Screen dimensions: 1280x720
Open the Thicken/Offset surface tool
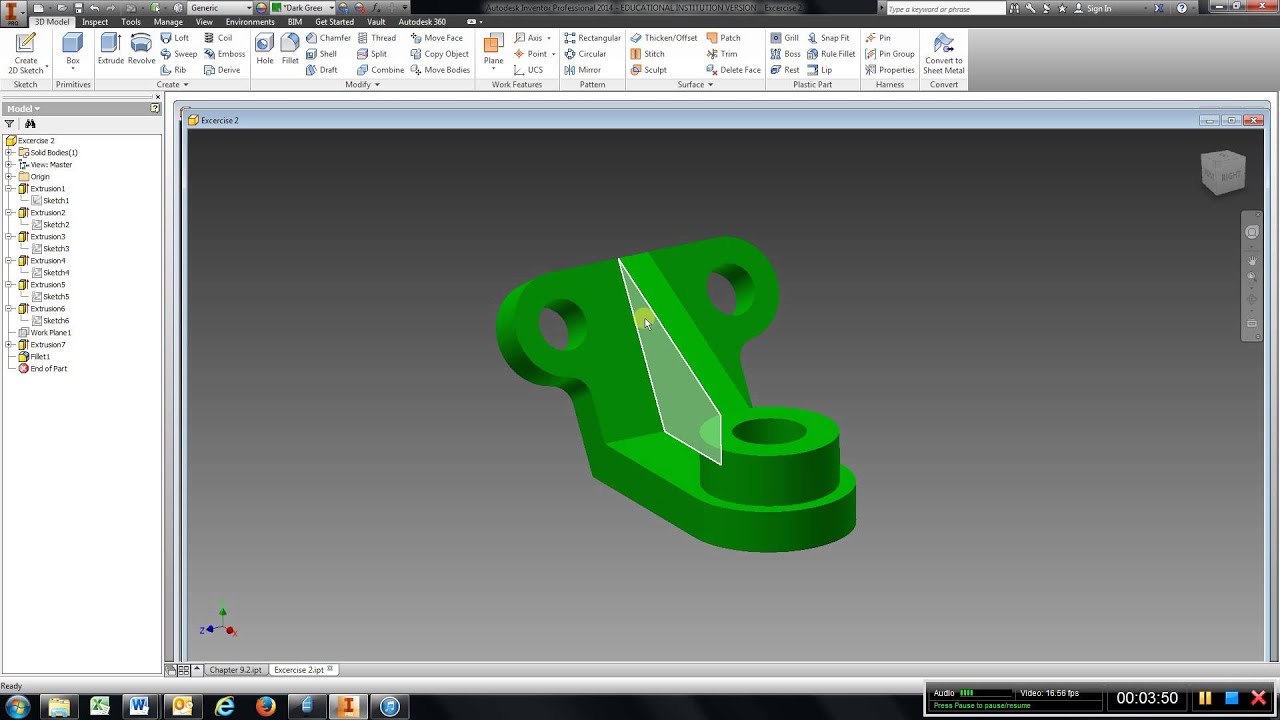(663, 38)
